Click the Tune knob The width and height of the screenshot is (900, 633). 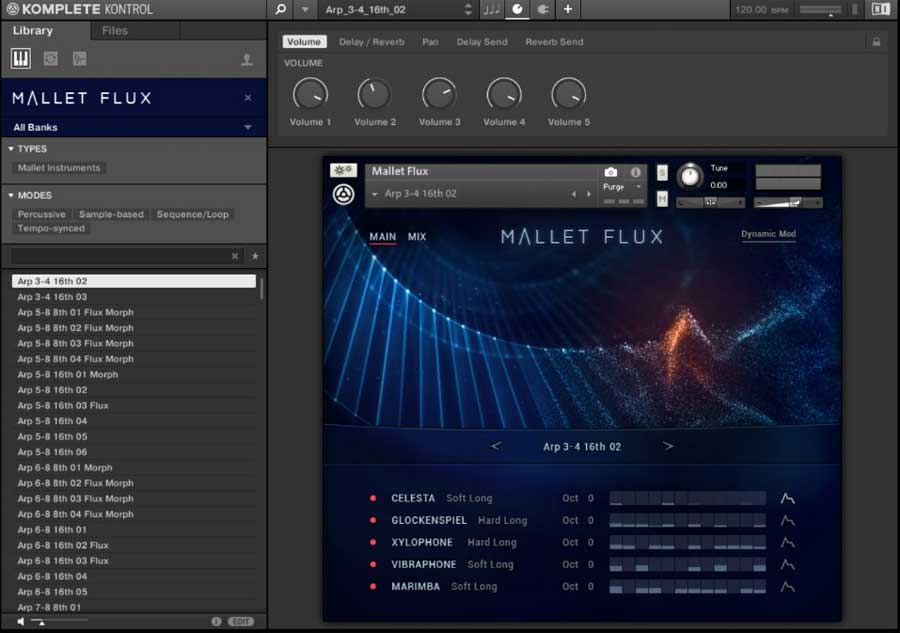pyautogui.click(x=690, y=176)
